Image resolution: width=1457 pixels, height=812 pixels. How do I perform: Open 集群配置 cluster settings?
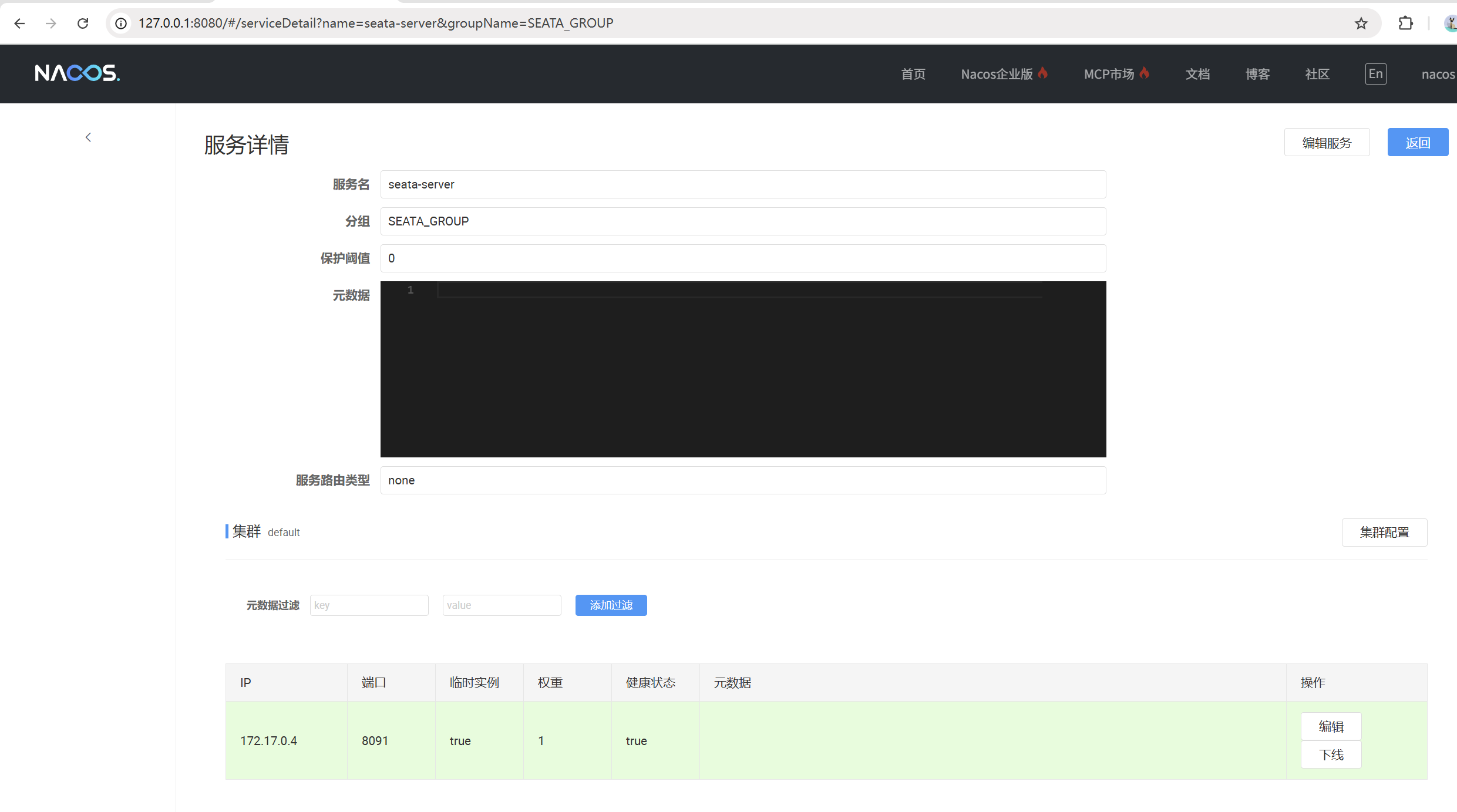1384,533
